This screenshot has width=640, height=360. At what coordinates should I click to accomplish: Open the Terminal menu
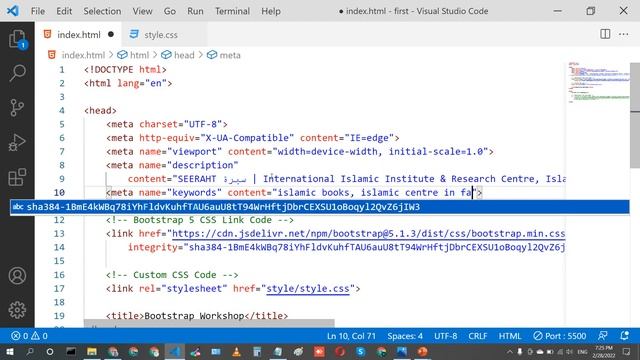click(x=232, y=11)
